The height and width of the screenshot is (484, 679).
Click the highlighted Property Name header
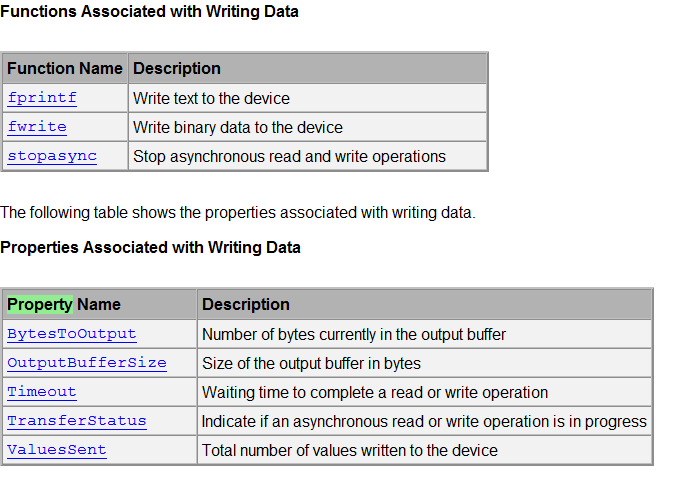tap(64, 304)
